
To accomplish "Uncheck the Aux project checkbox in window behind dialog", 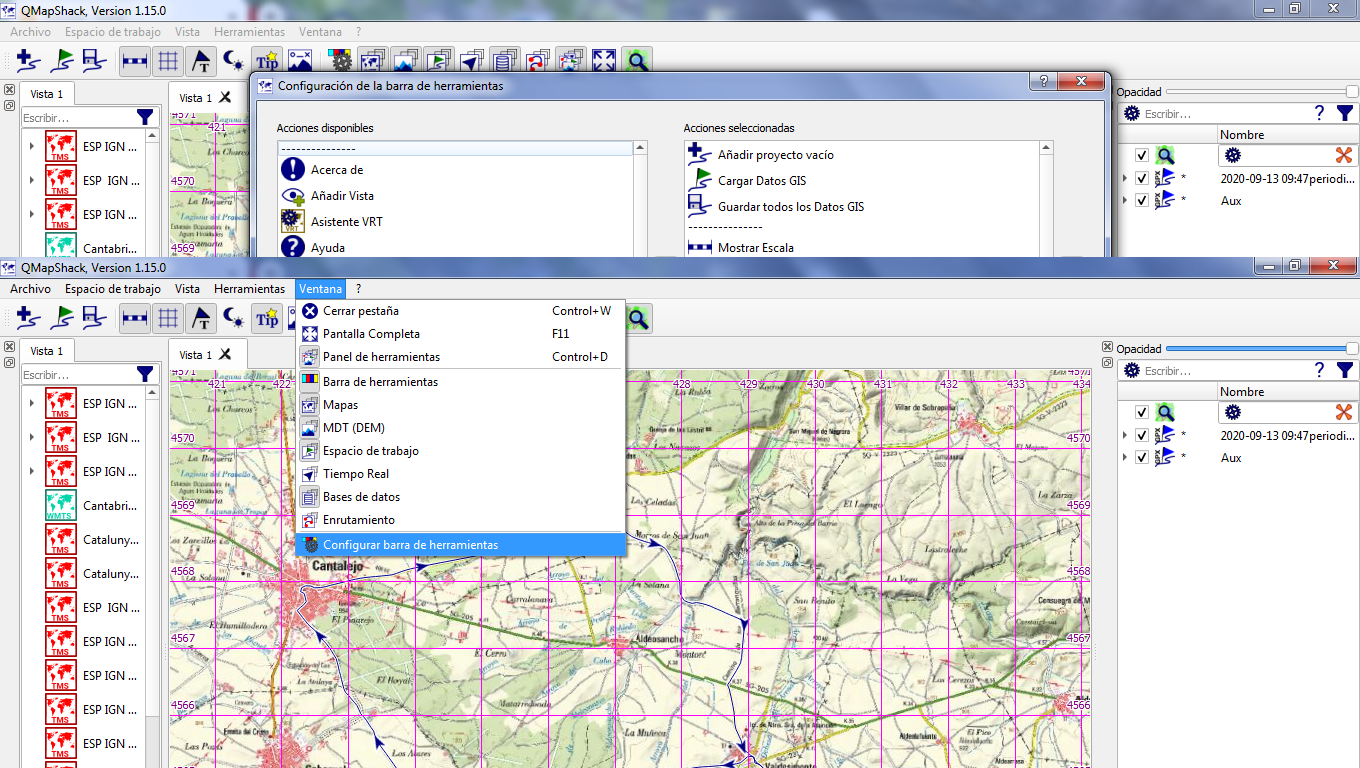I will click(1142, 200).
